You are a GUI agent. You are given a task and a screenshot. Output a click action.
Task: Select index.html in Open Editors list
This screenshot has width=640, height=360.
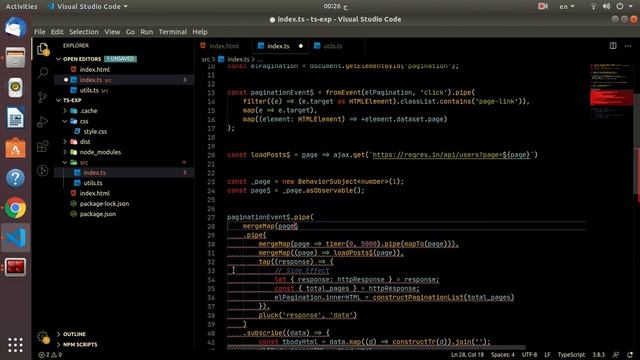(94, 69)
